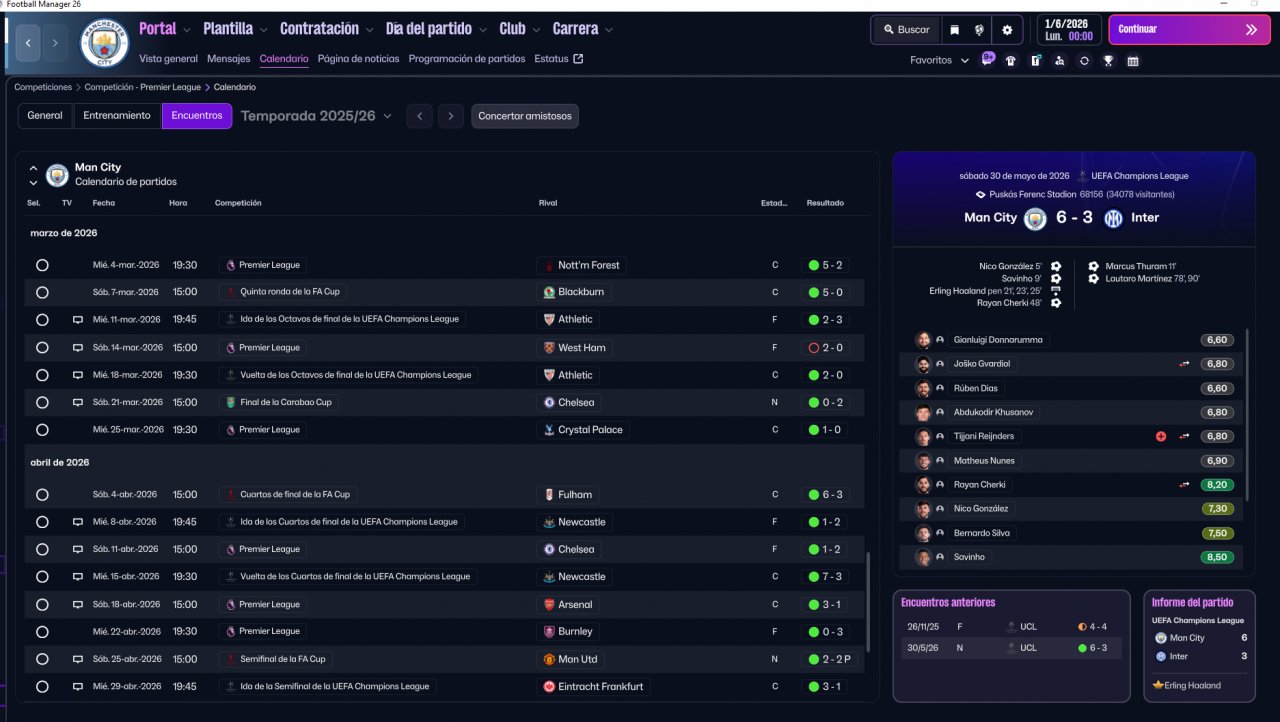This screenshot has width=1280, height=722.
Task: Click the shirt icon in favorites bar
Action: click(1011, 60)
